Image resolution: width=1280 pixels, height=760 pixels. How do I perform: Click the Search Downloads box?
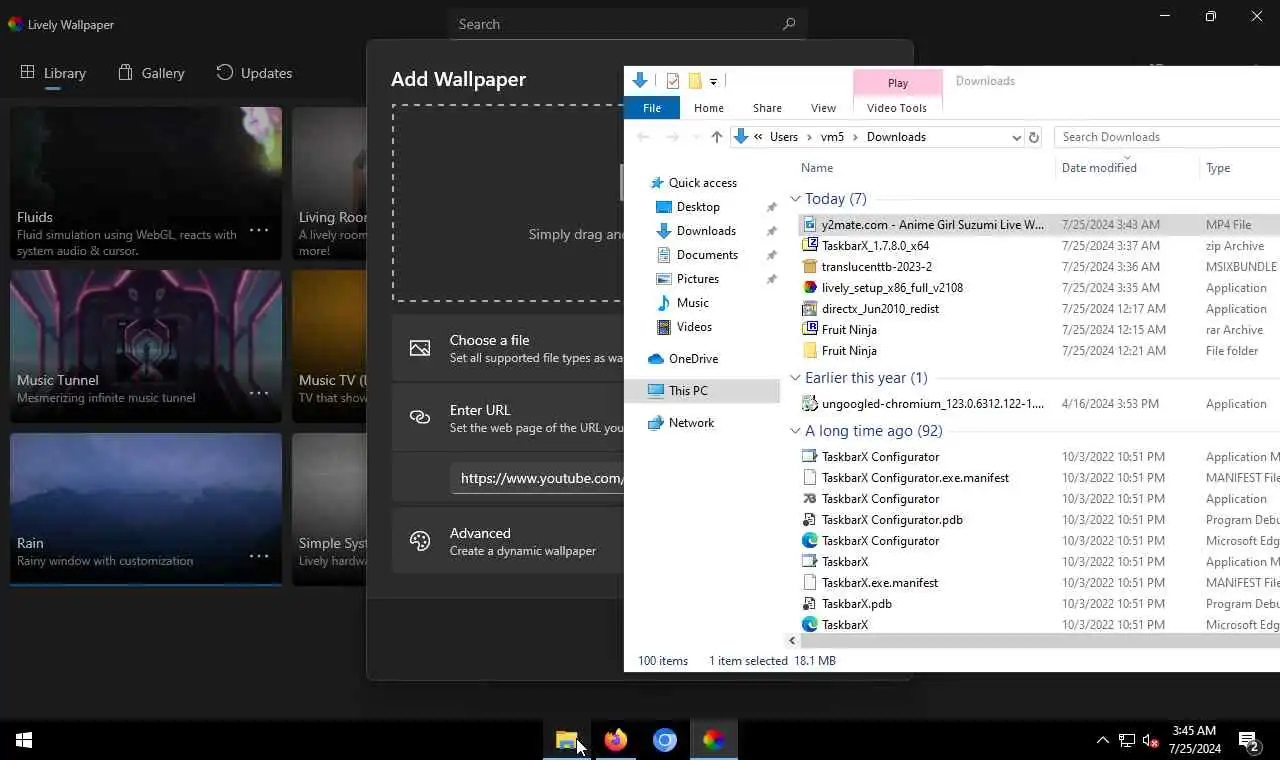pyautogui.click(x=1167, y=137)
